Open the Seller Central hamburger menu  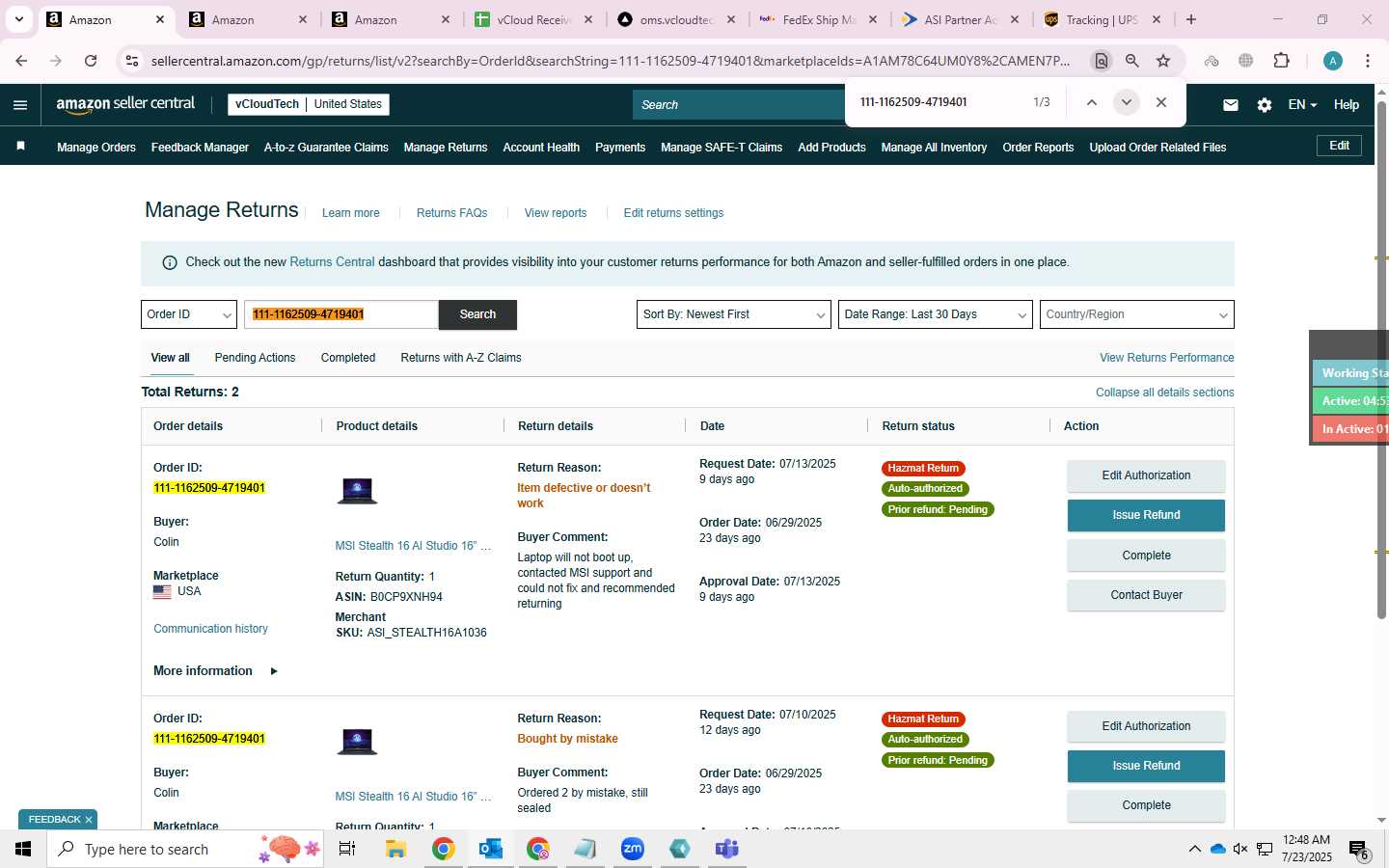click(x=20, y=104)
